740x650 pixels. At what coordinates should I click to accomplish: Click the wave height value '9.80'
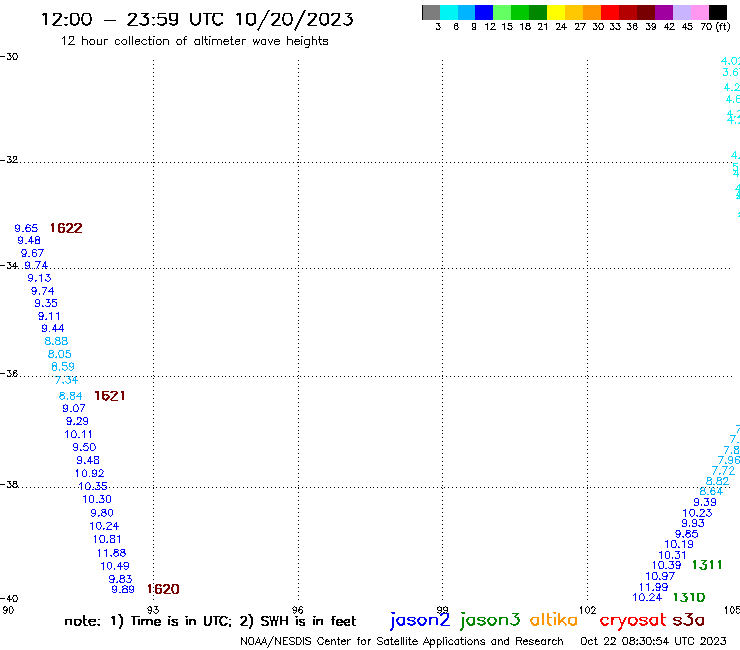102,513
